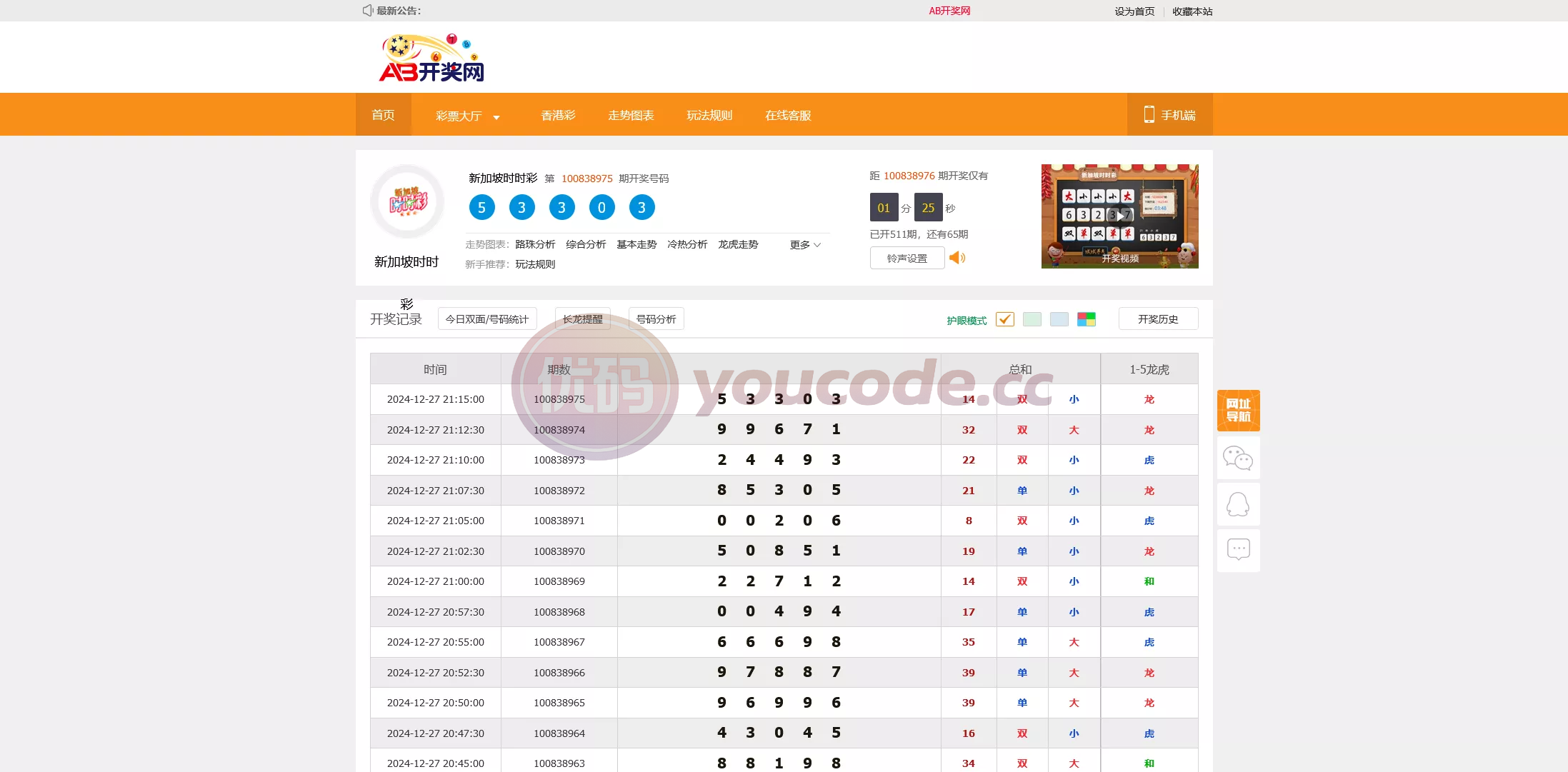Click the 2024-12-27 21:00:00 time cell
Viewport: 1568px width, 772px height.
tap(436, 581)
